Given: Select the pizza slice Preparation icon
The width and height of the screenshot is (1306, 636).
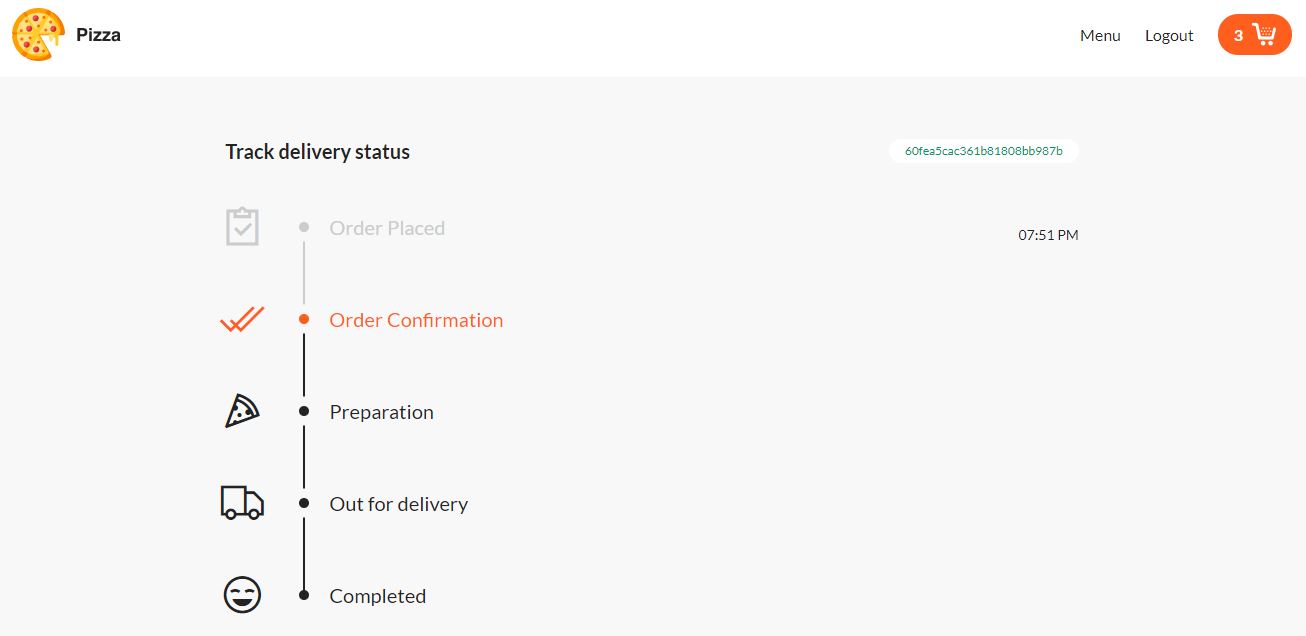Looking at the screenshot, I should pos(242,411).
